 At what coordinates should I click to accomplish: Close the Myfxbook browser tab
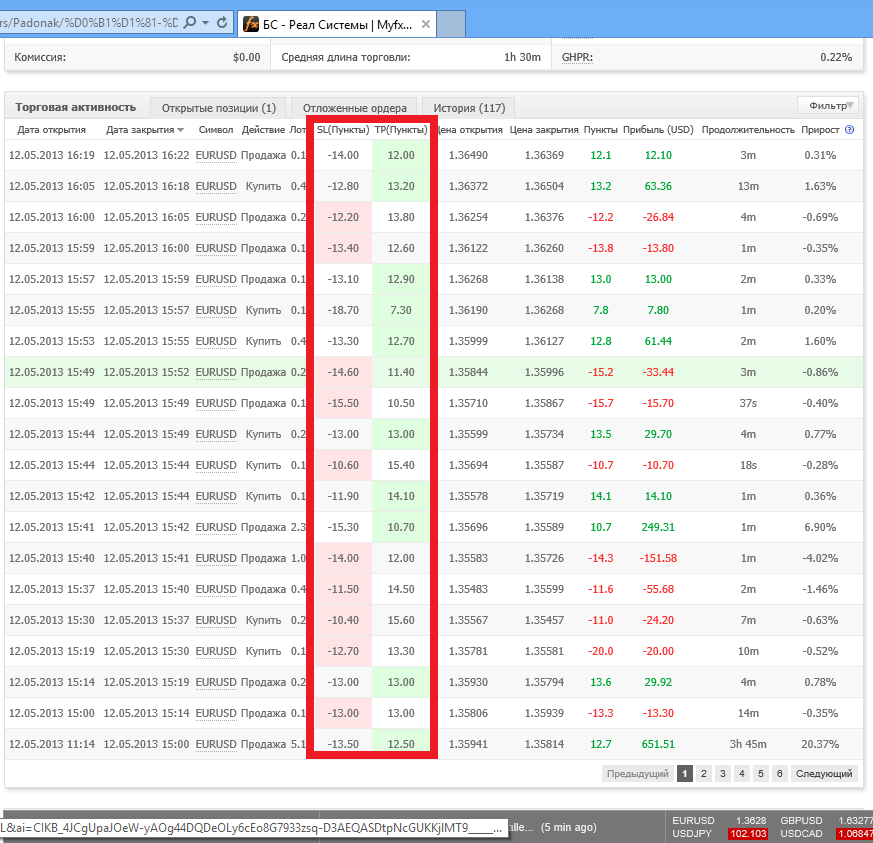(426, 24)
